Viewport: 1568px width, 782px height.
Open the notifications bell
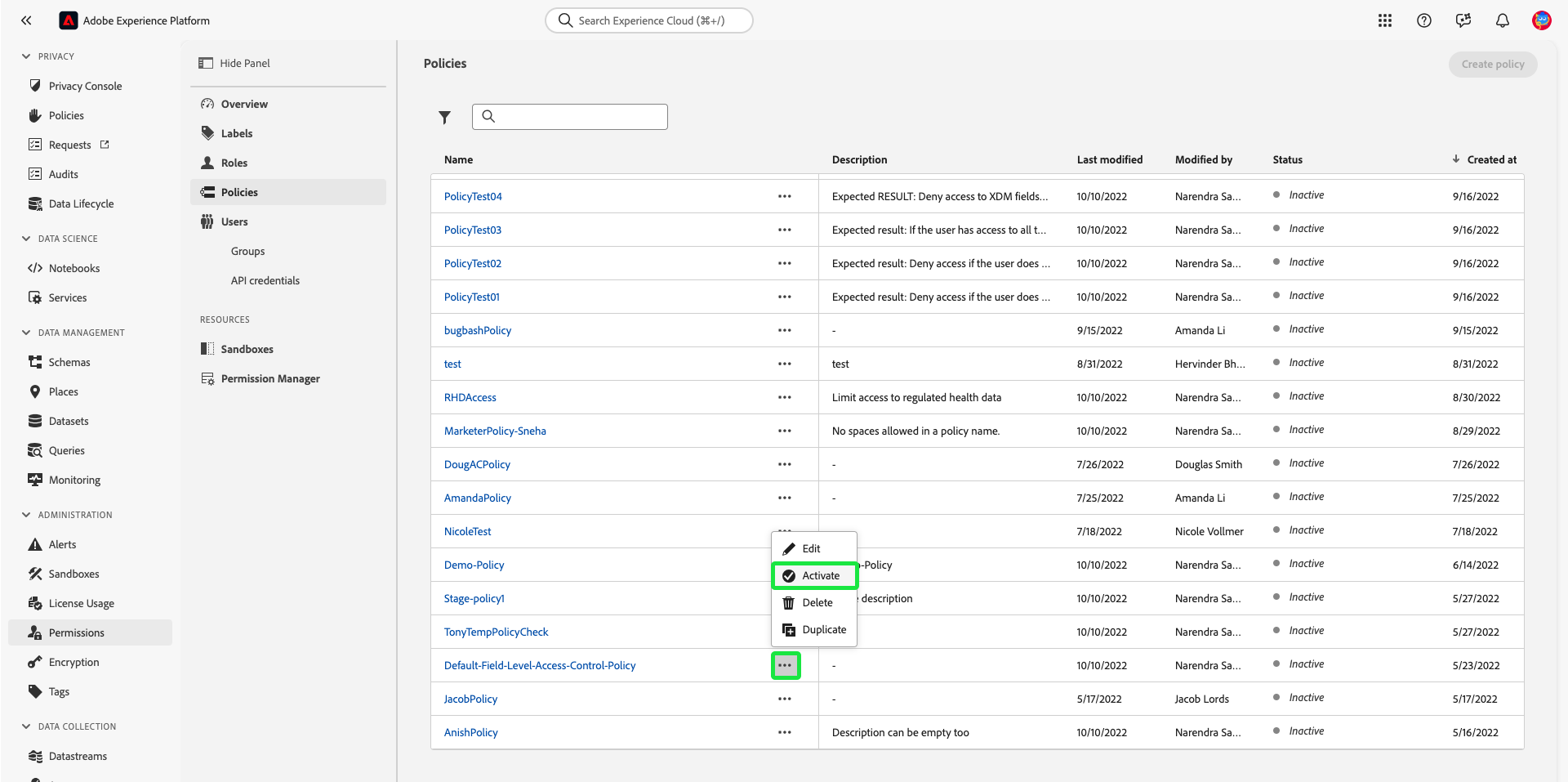point(1503,20)
